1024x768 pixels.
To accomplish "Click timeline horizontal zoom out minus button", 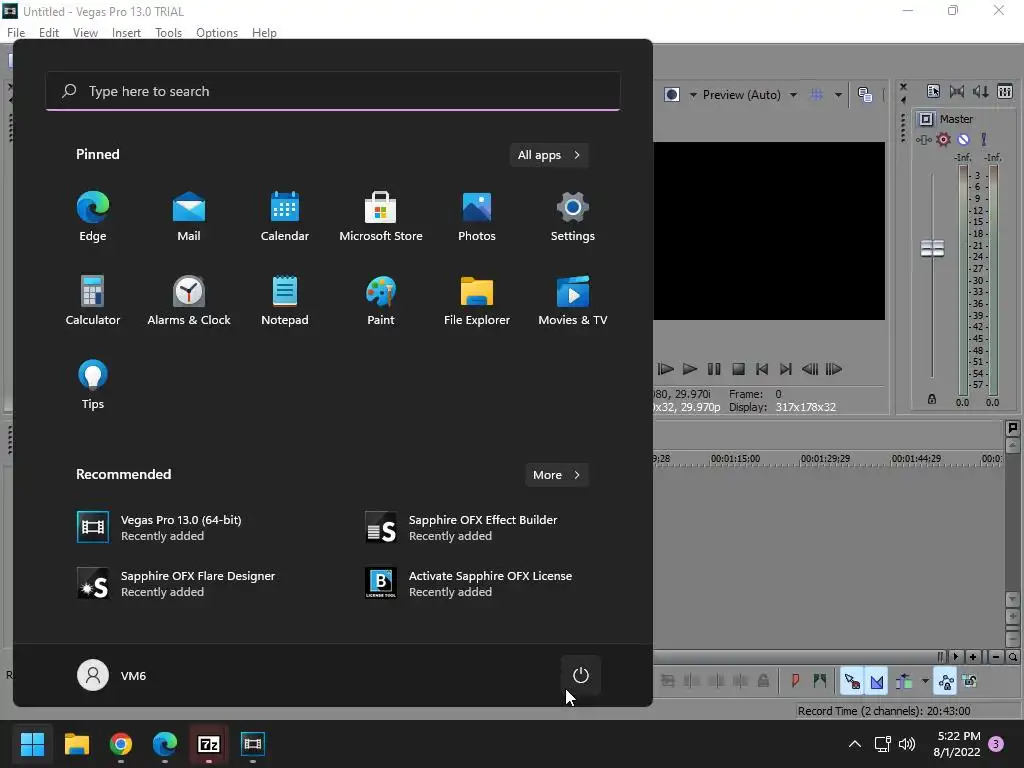I will (995, 657).
